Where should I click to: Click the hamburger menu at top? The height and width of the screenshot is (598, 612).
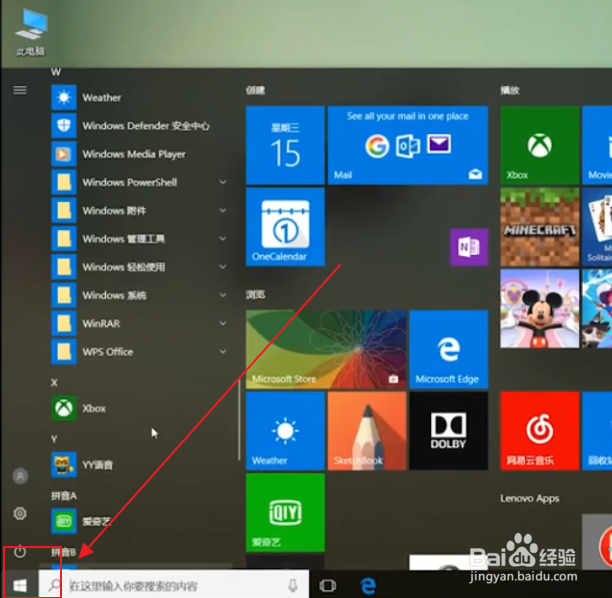[x=20, y=90]
